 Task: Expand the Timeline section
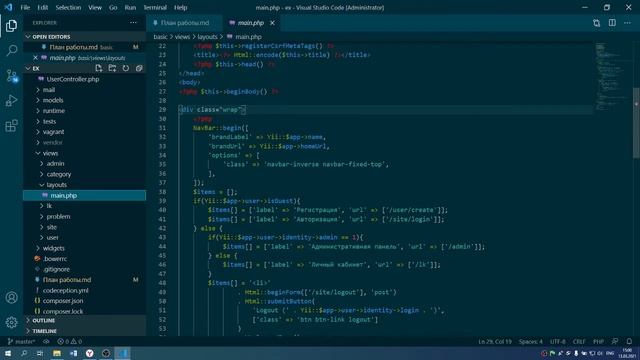[x=85, y=331]
